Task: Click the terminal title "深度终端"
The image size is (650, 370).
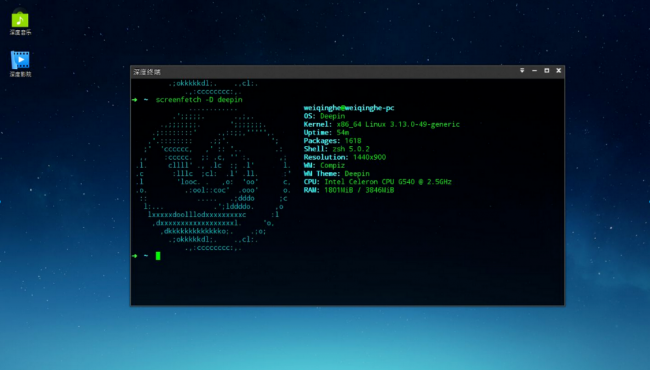Action: [147, 72]
